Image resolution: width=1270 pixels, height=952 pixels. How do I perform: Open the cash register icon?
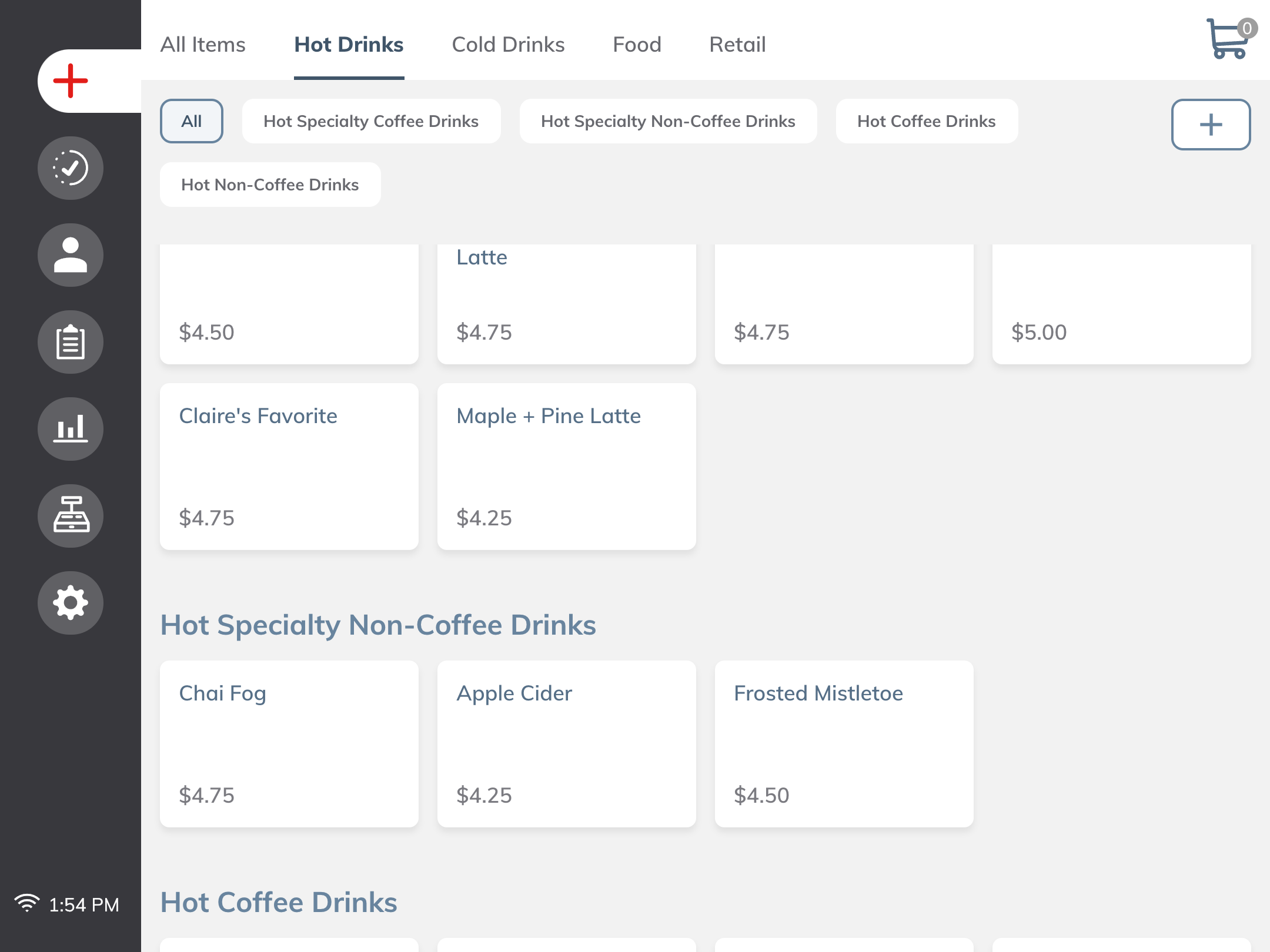[x=71, y=515]
